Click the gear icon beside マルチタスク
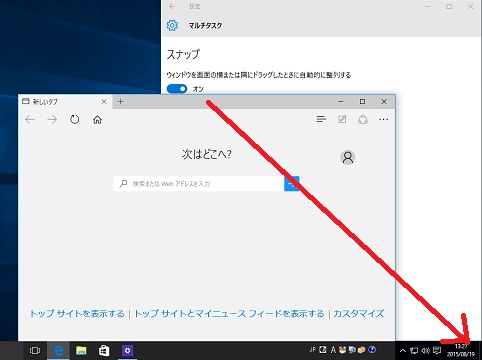The image size is (482, 360). point(172,25)
